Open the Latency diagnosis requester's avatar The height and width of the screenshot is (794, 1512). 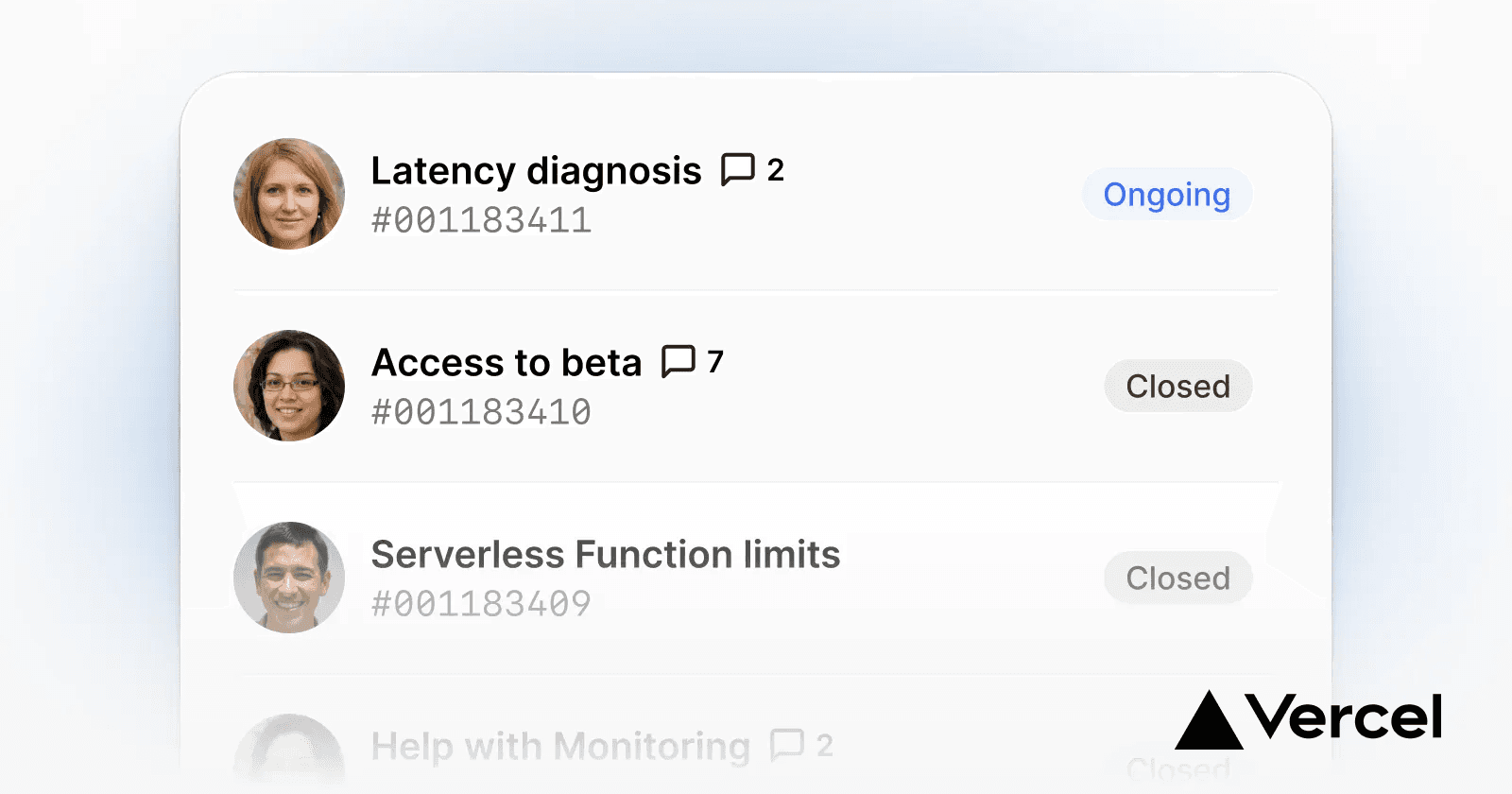tap(289, 194)
